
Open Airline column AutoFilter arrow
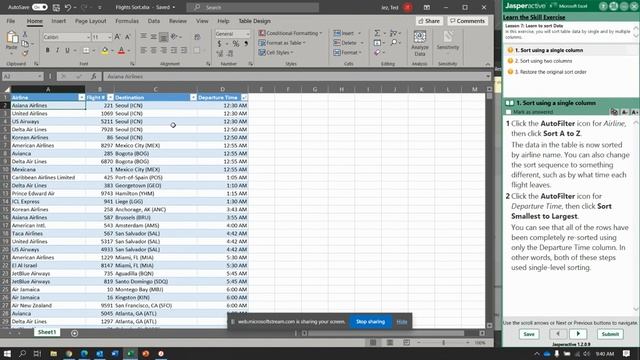click(x=82, y=98)
